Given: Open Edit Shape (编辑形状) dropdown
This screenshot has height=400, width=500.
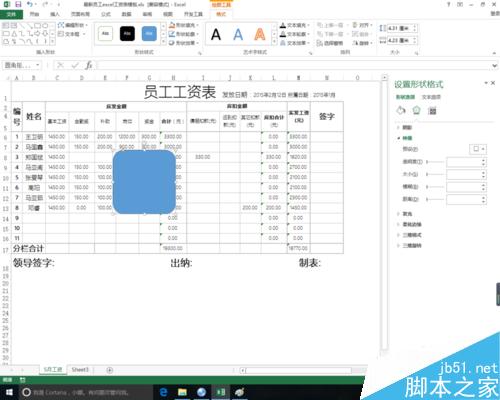Looking at the screenshot, I should [73, 25].
